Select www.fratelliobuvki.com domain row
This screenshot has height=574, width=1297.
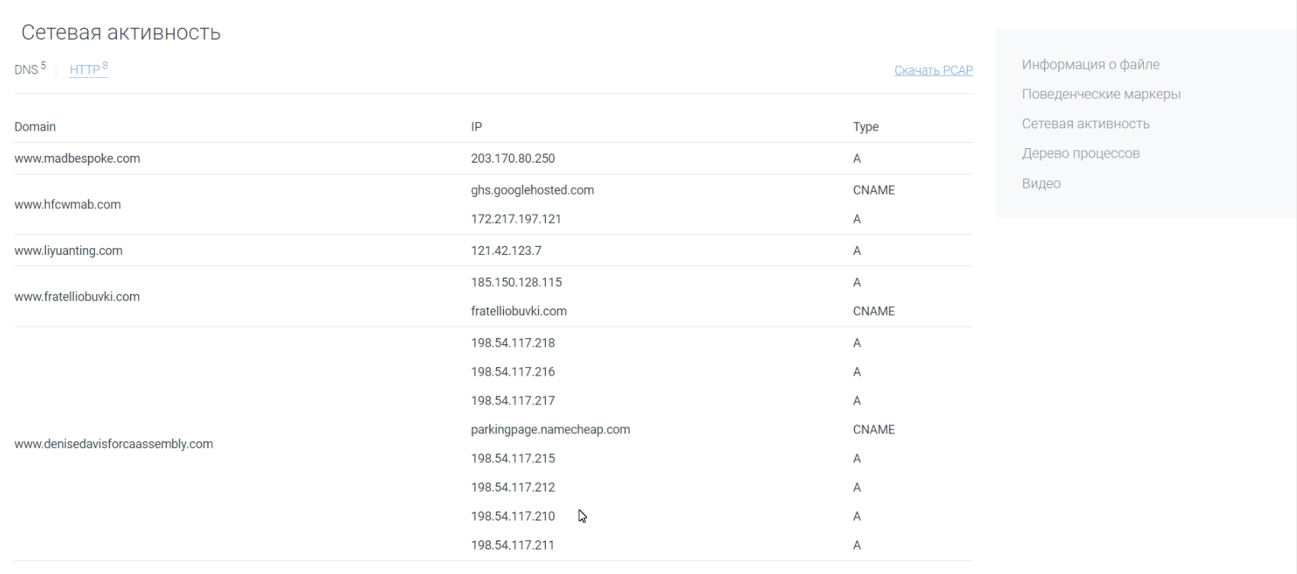click(77, 297)
